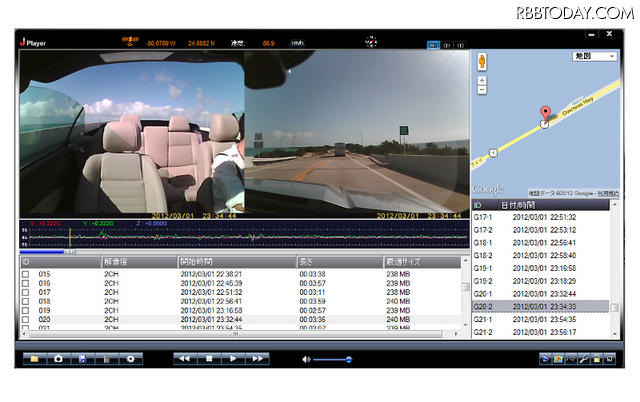Open folder icon in bottom toolbar
The image size is (640, 402).
(x=34, y=358)
